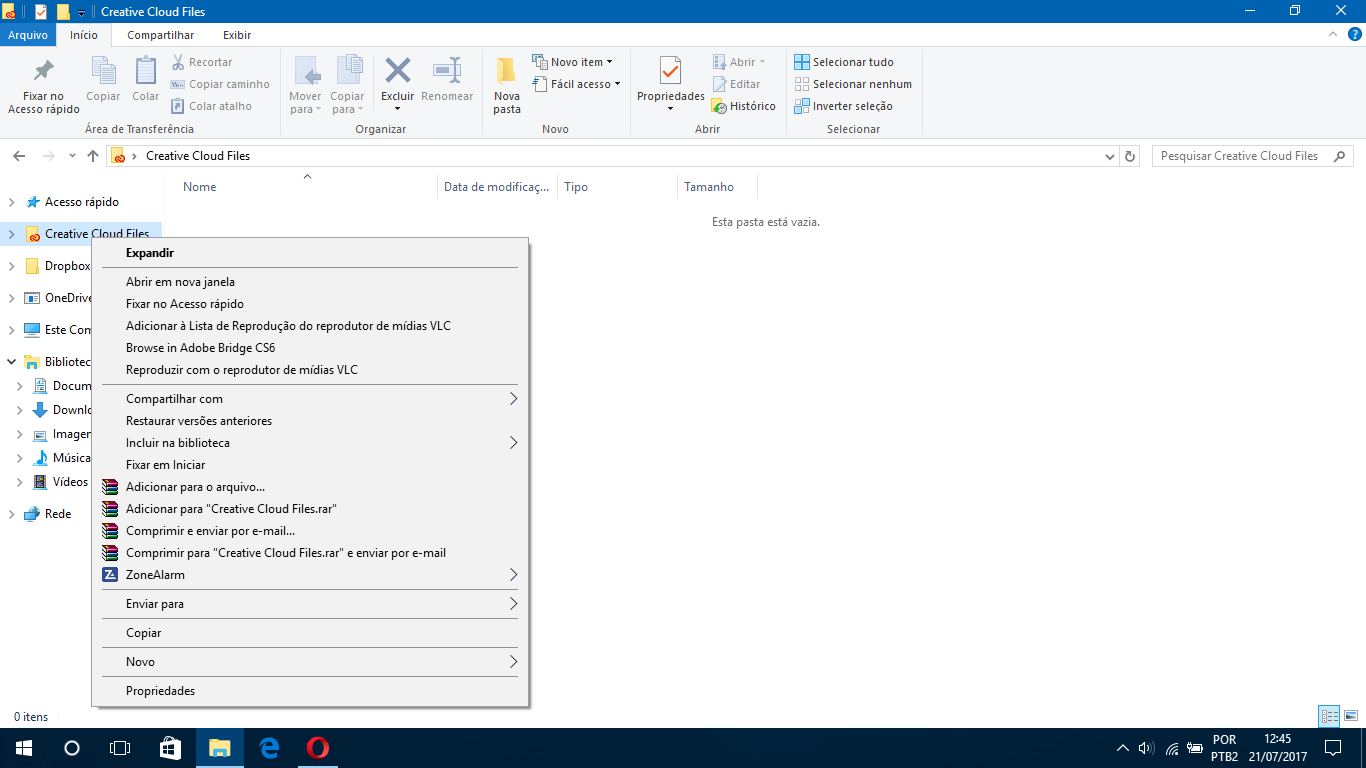The height and width of the screenshot is (768, 1366).
Task: Click Inverter seleção
Action: 843,106
